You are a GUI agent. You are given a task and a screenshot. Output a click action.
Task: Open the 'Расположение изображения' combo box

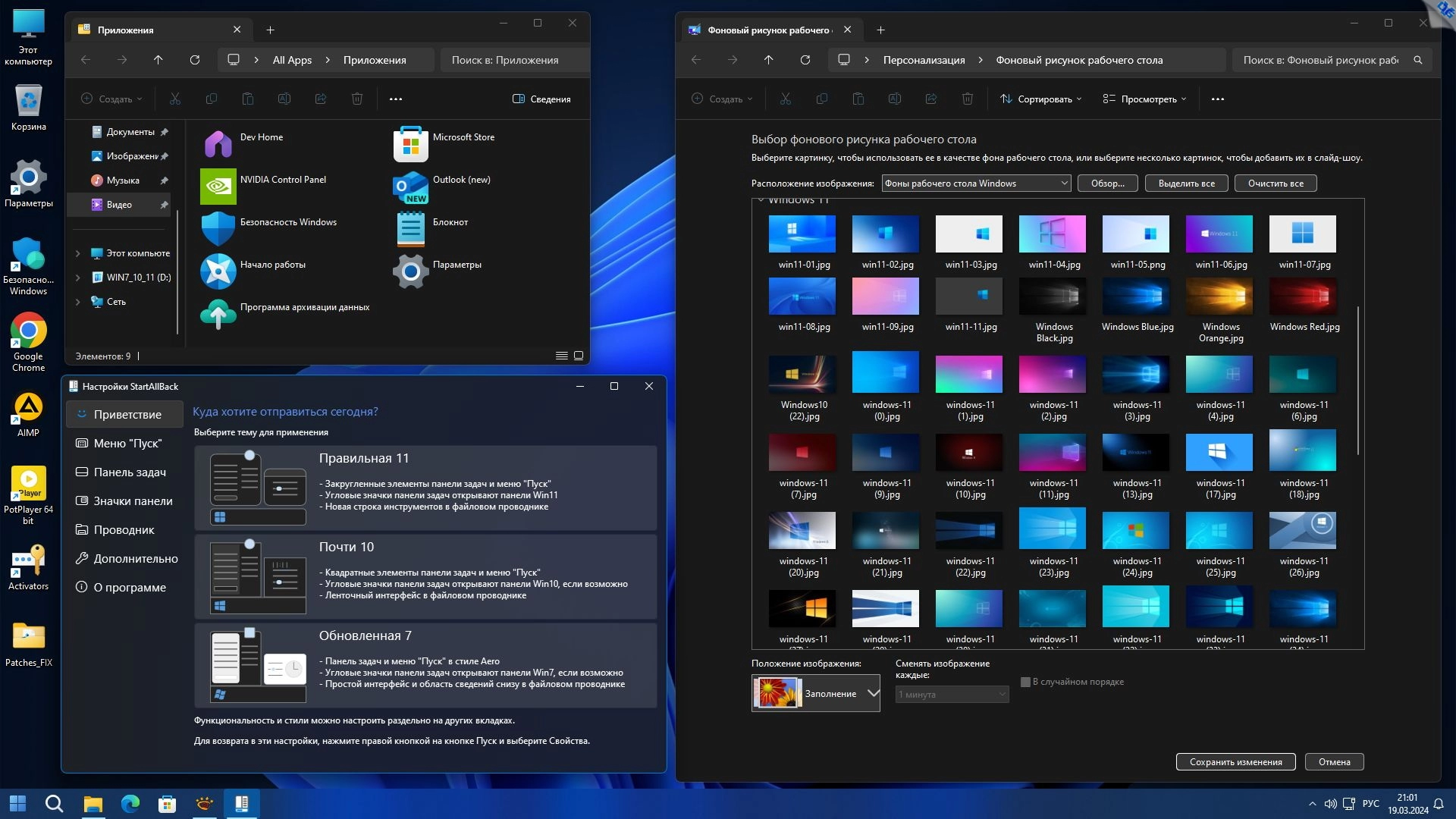pos(976,184)
